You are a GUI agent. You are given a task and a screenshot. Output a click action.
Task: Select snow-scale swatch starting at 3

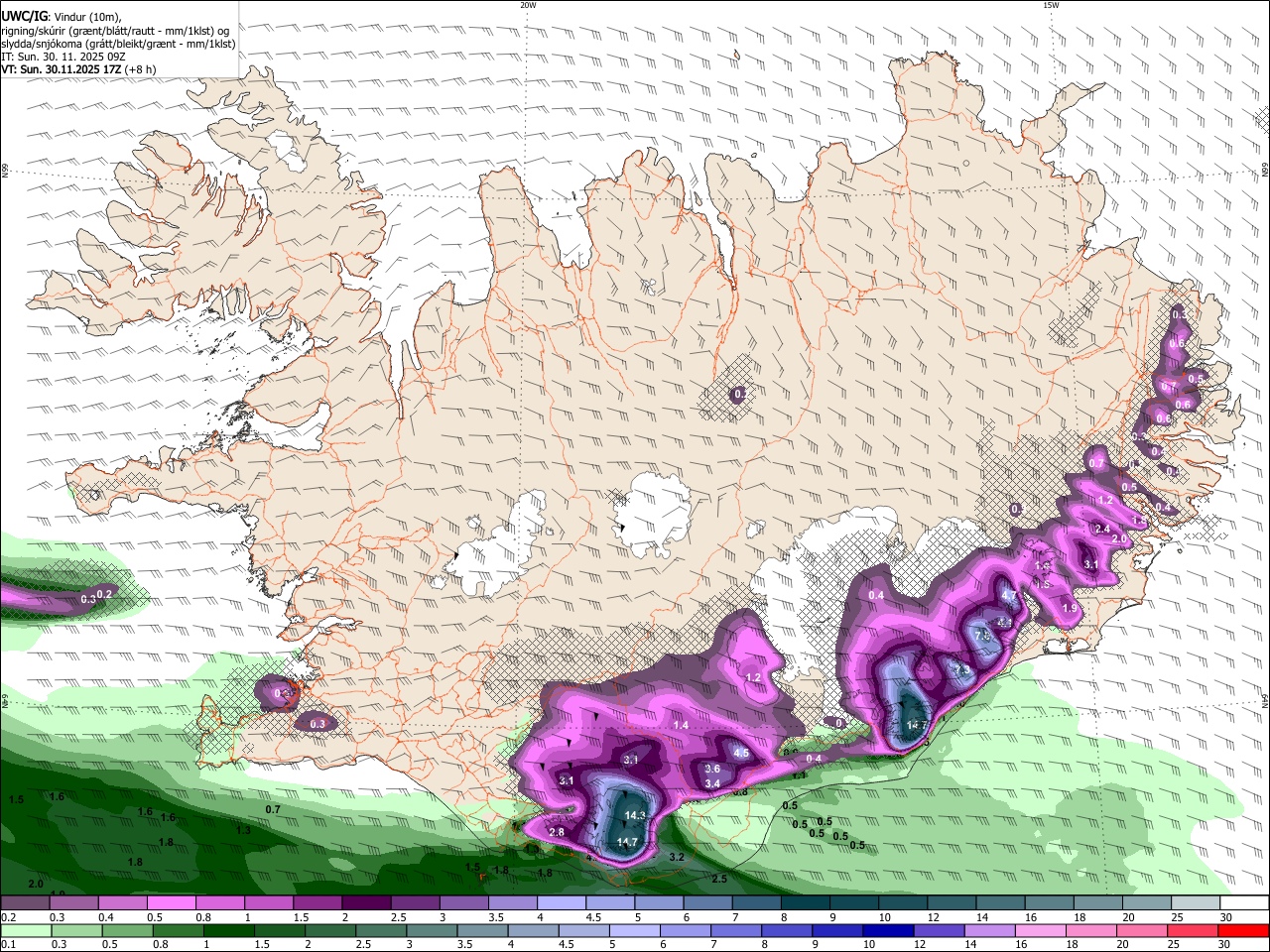tap(465, 904)
